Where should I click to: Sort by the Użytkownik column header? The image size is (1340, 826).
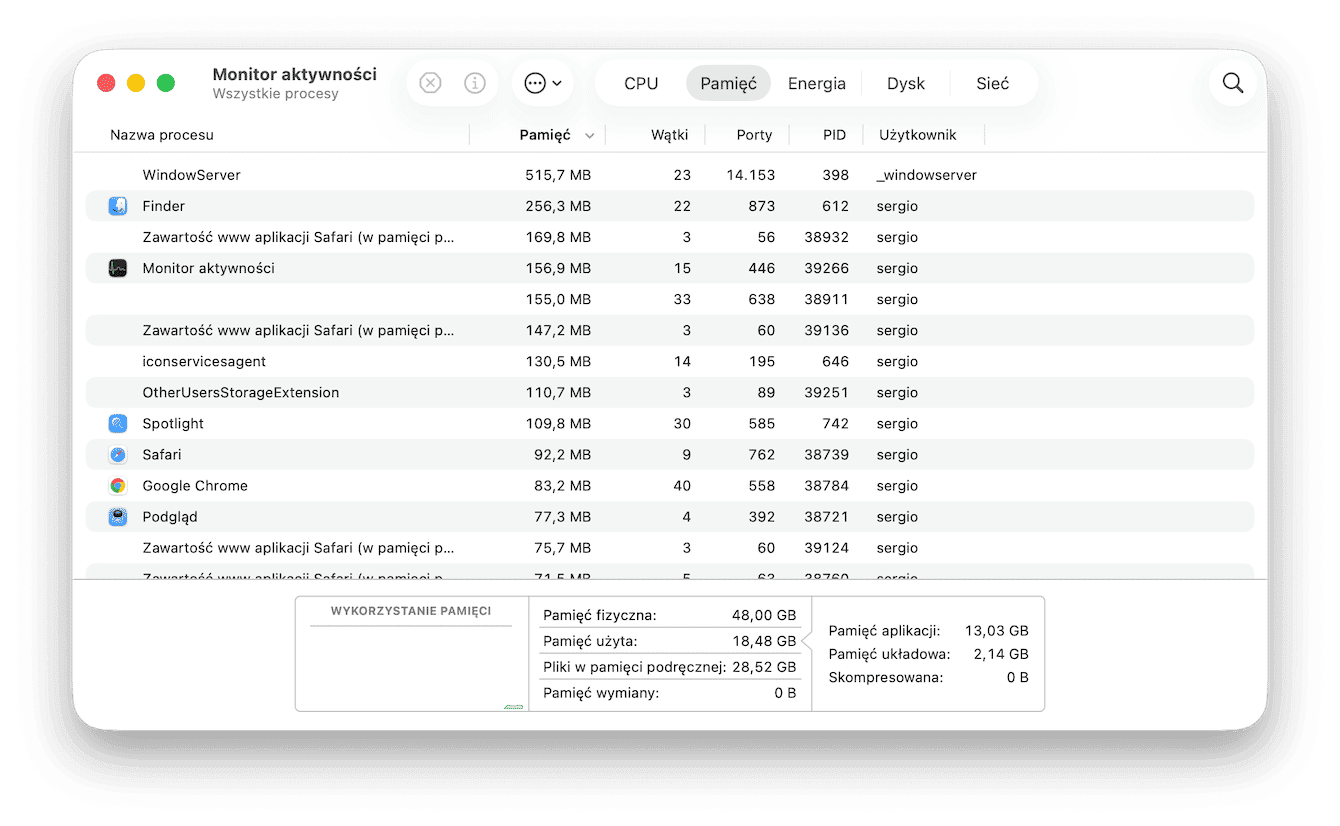click(x=918, y=135)
